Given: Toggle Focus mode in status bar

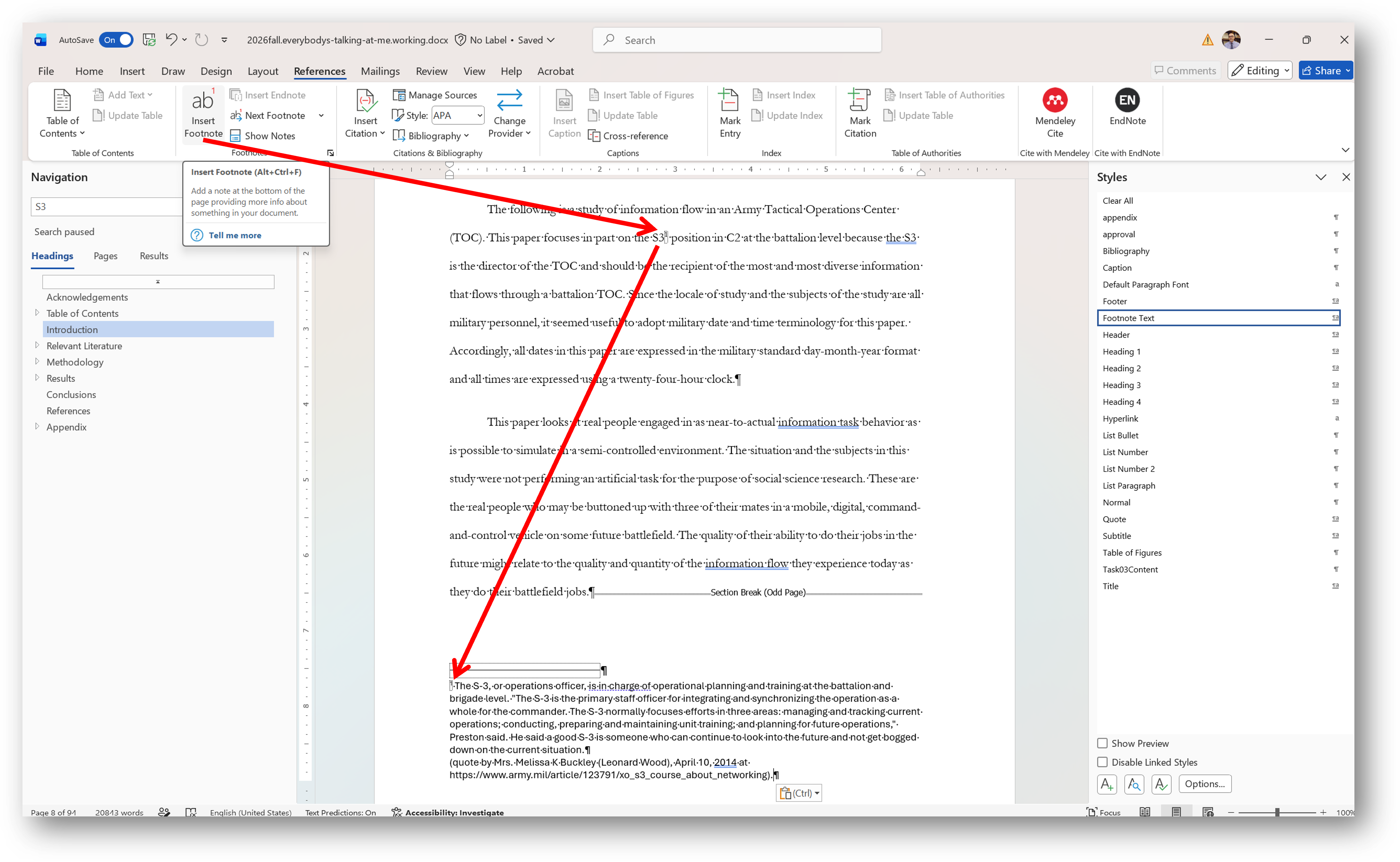Looking at the screenshot, I should point(1103,812).
